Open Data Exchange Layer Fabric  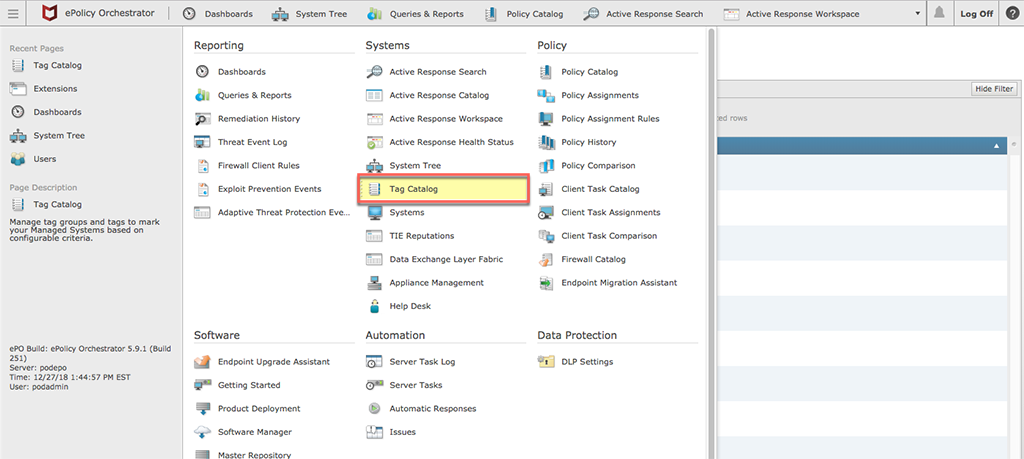[435, 259]
